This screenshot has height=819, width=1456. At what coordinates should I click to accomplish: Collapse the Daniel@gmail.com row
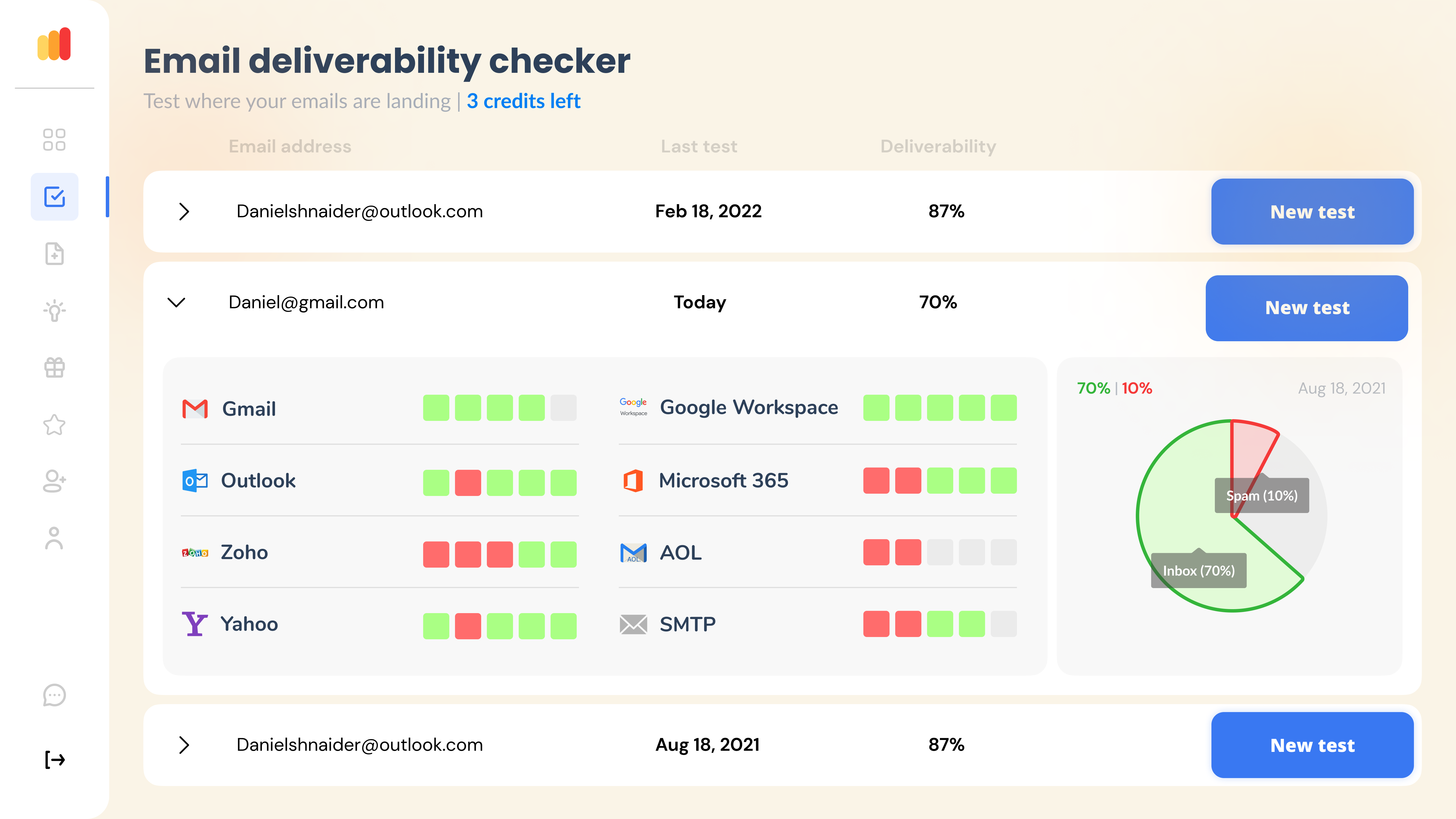(x=176, y=302)
